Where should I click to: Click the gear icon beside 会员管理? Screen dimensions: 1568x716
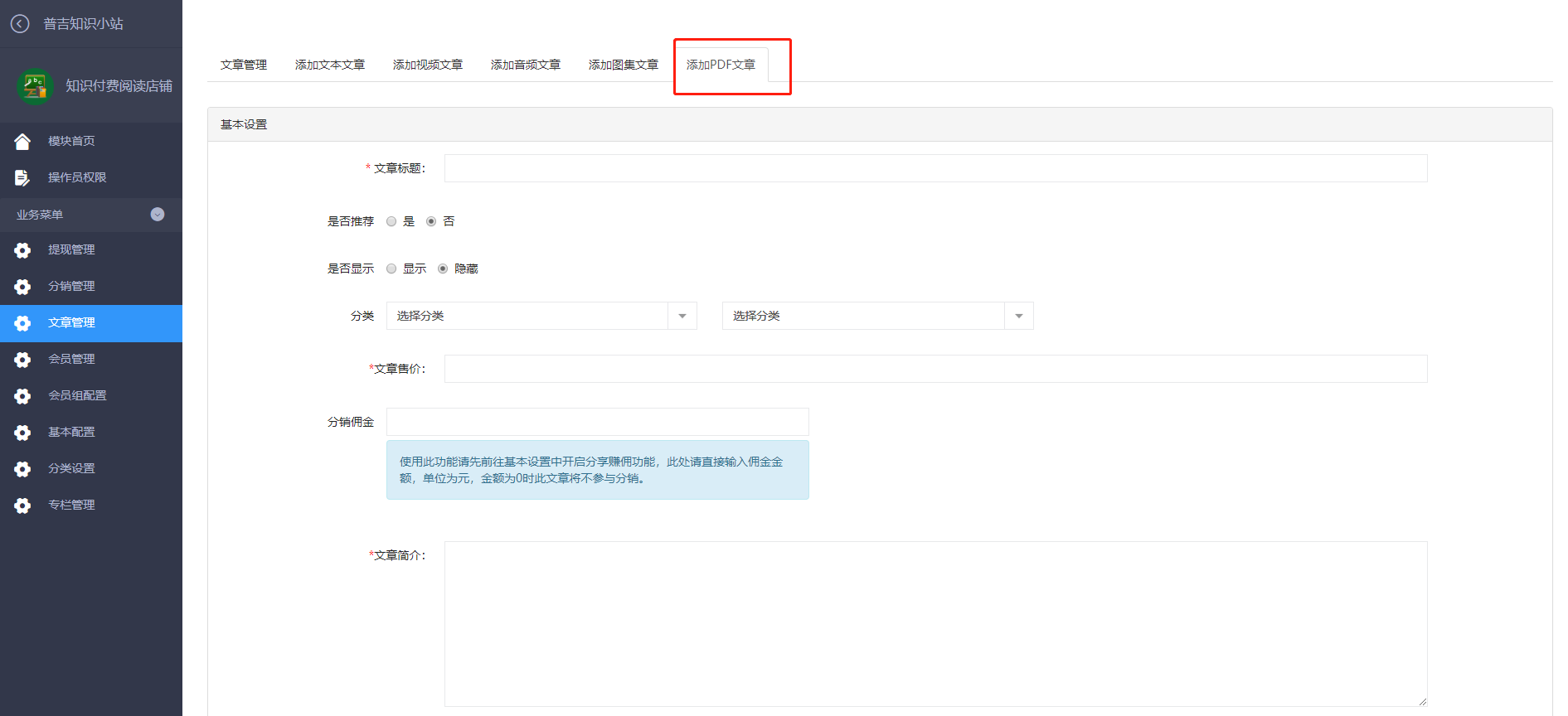(22, 360)
